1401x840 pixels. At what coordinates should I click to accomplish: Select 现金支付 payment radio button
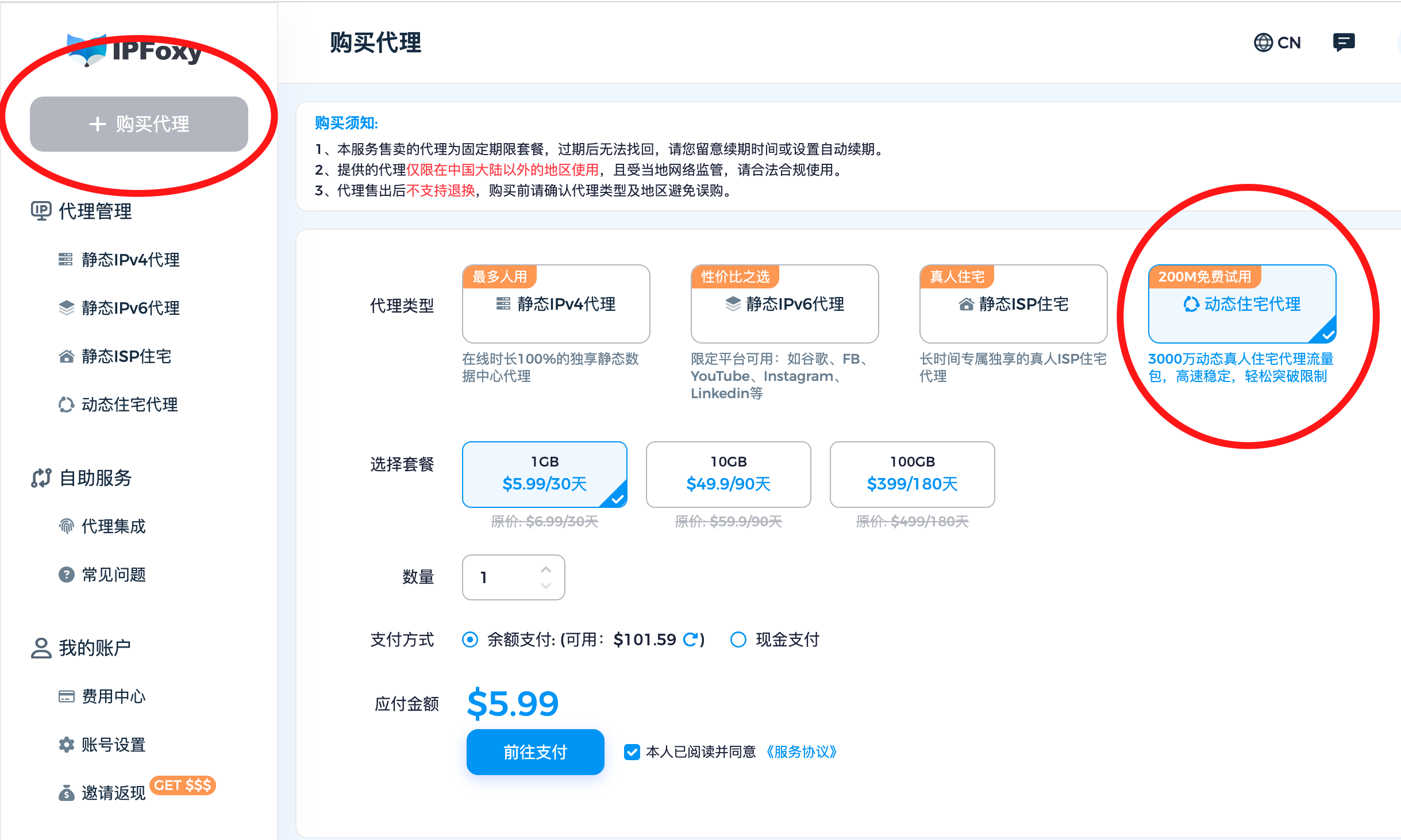[x=738, y=639]
